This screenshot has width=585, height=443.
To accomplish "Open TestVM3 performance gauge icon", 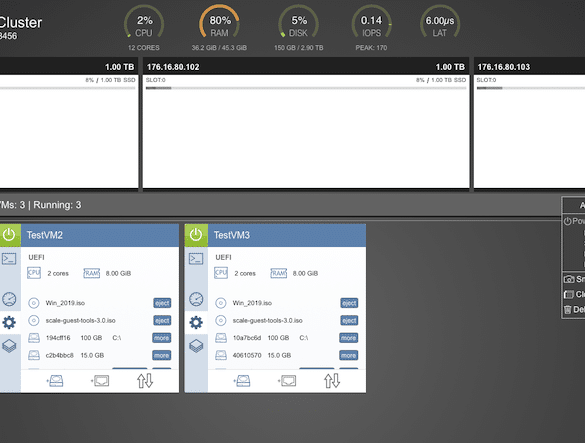I will point(196,299).
